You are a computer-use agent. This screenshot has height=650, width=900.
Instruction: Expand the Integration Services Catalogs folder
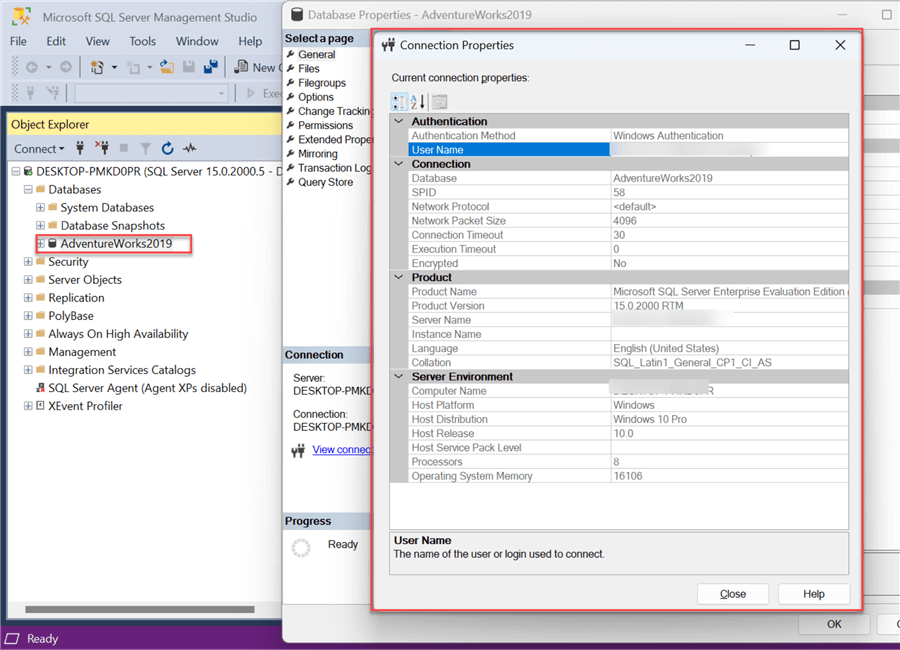coord(28,370)
